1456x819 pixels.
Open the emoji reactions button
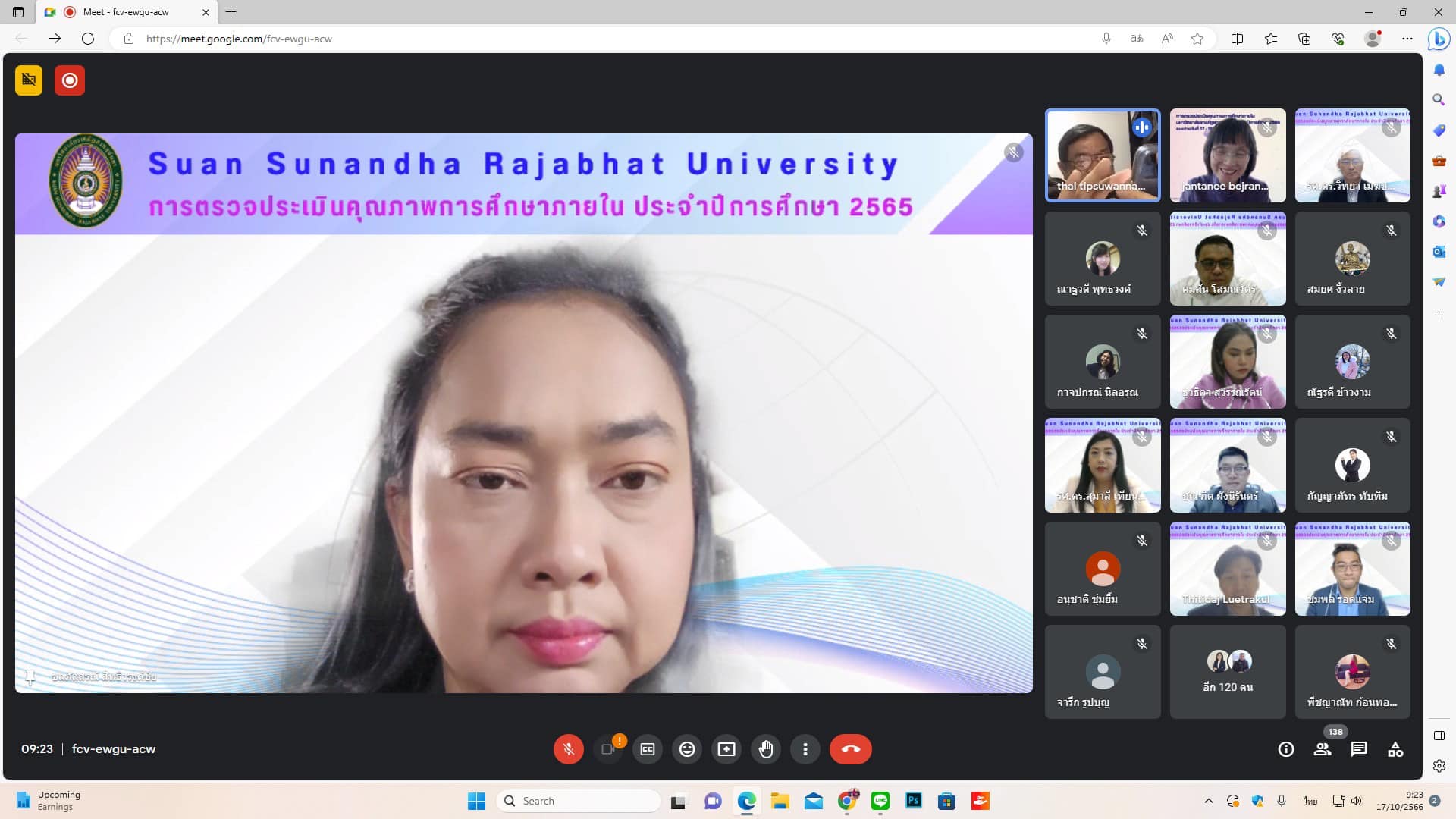pyautogui.click(x=687, y=749)
